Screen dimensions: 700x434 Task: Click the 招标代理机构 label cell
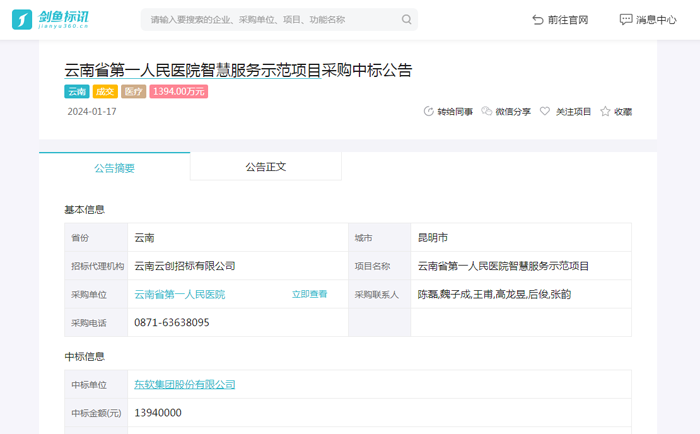(x=96, y=266)
